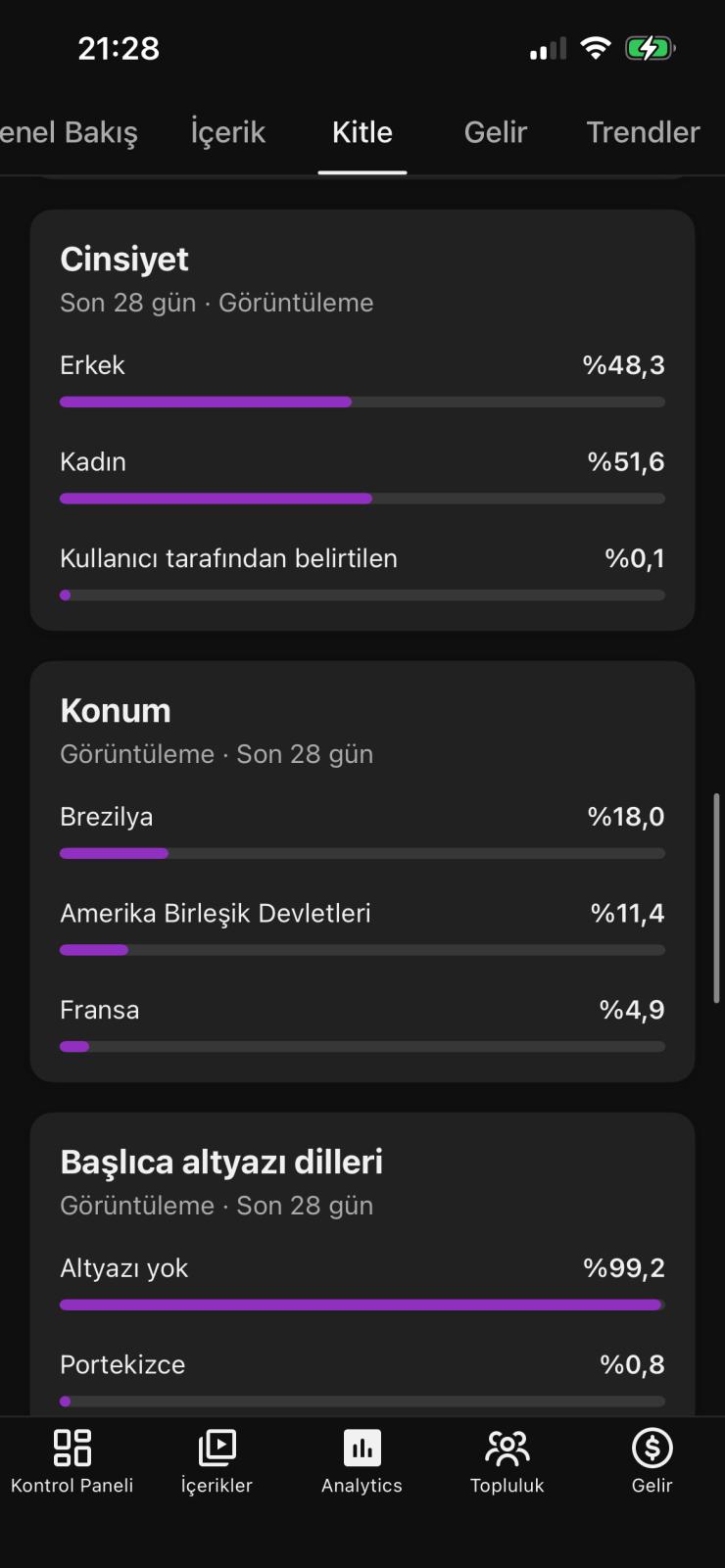This screenshot has width=725, height=1568.
Task: Tap the battery charging icon
Action: [650, 48]
